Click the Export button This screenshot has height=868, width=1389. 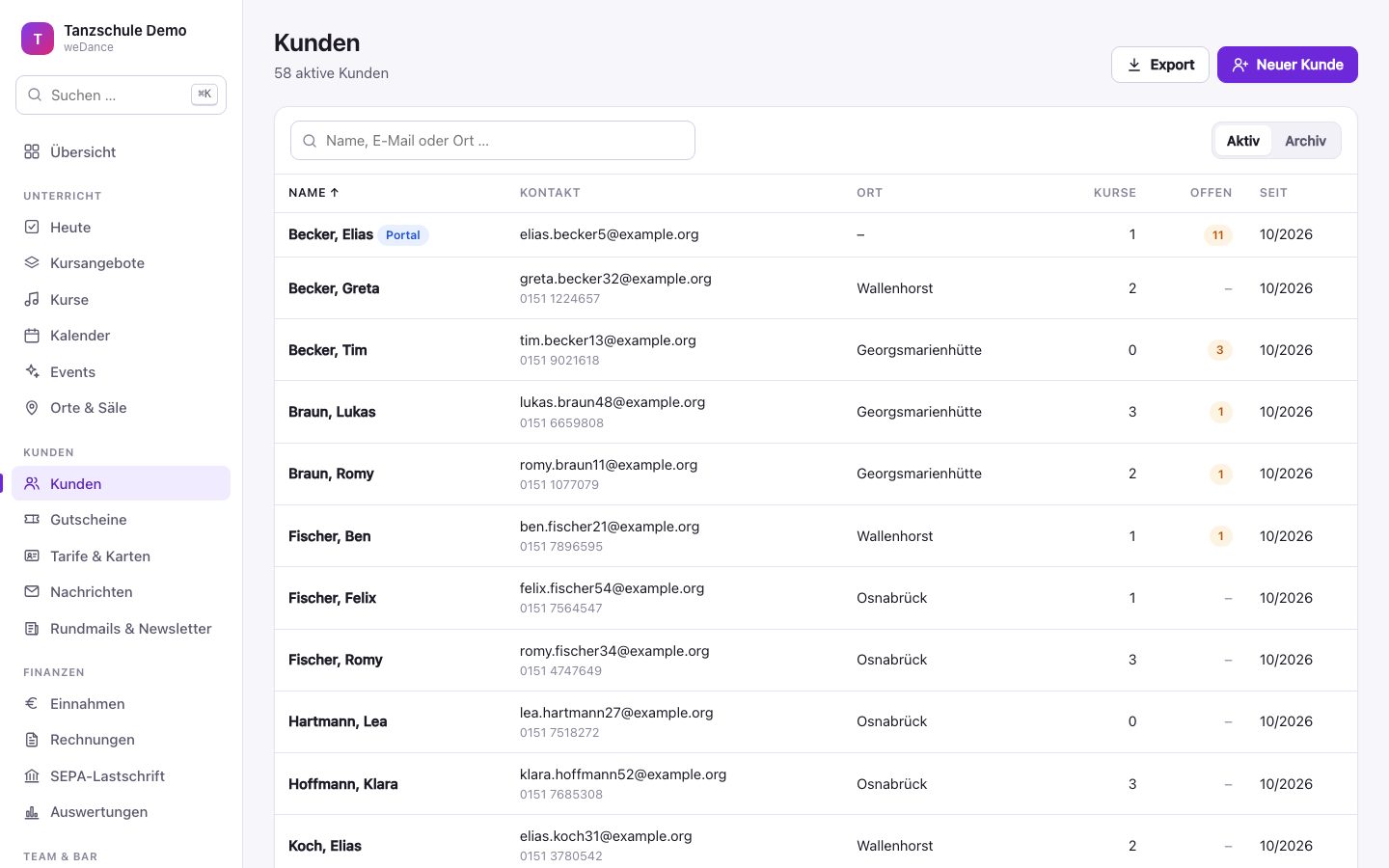click(x=1160, y=65)
